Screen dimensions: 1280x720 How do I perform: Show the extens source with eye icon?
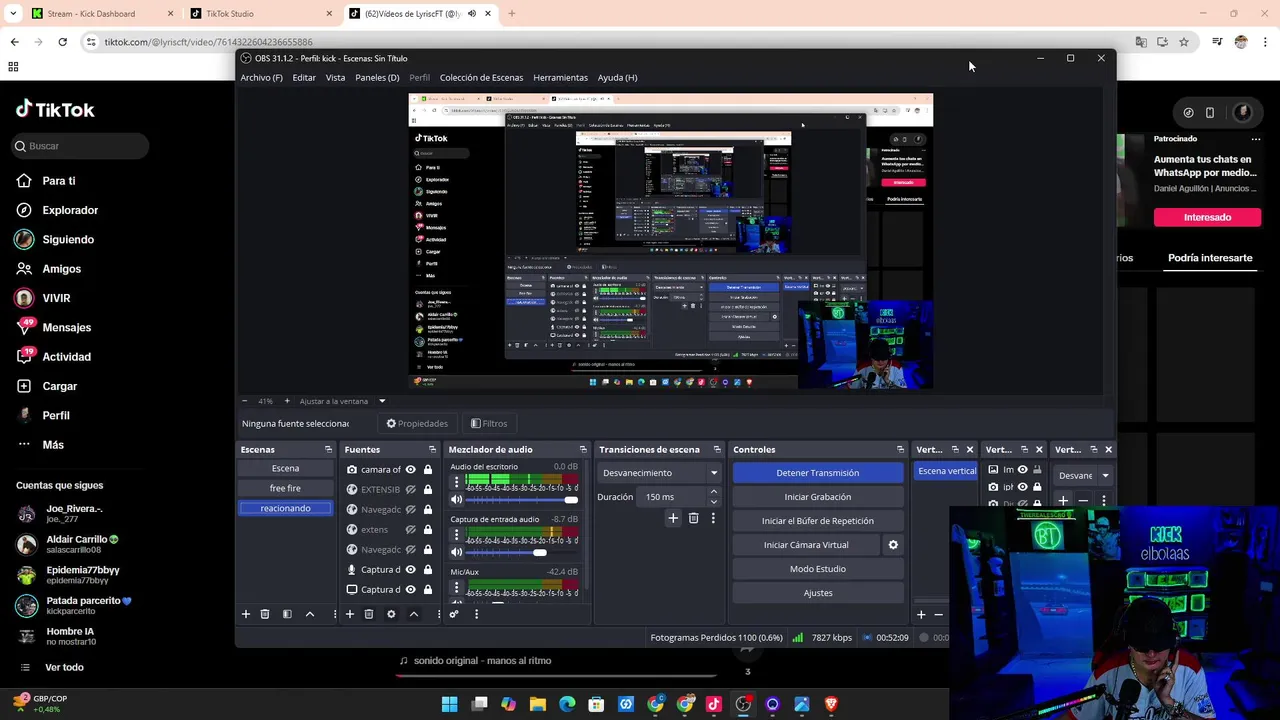410,530
